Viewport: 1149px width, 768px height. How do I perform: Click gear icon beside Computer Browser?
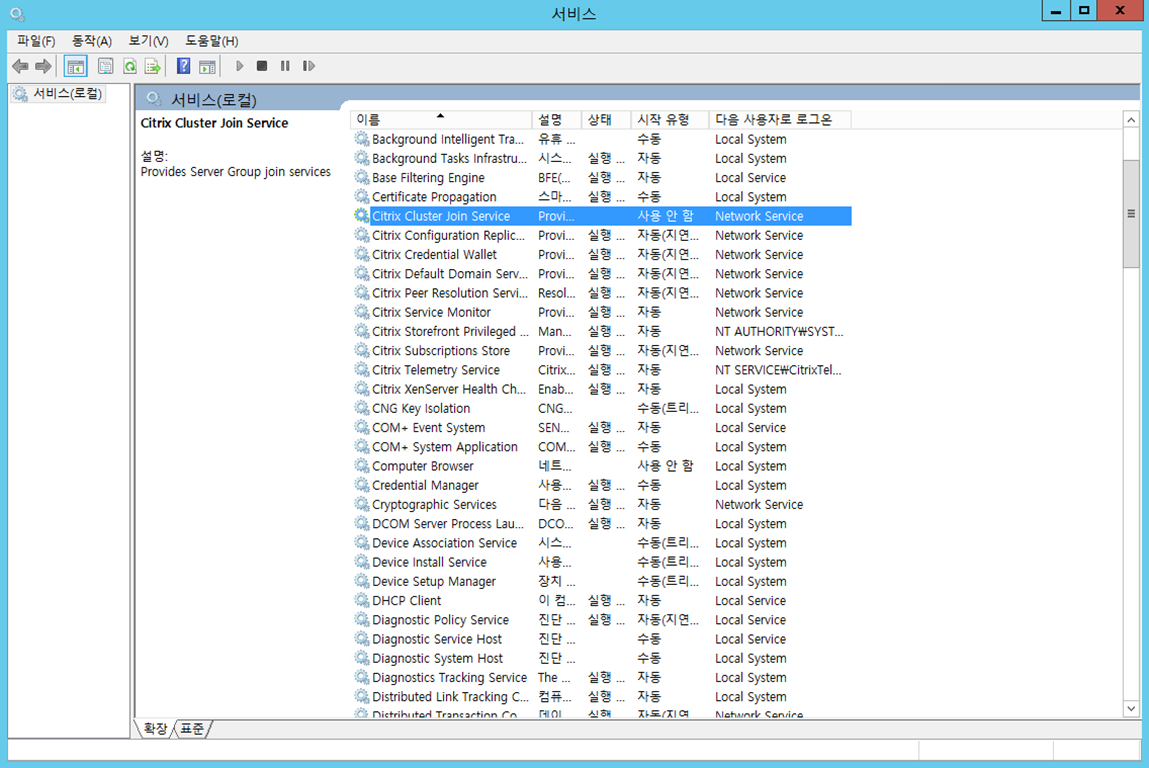361,465
